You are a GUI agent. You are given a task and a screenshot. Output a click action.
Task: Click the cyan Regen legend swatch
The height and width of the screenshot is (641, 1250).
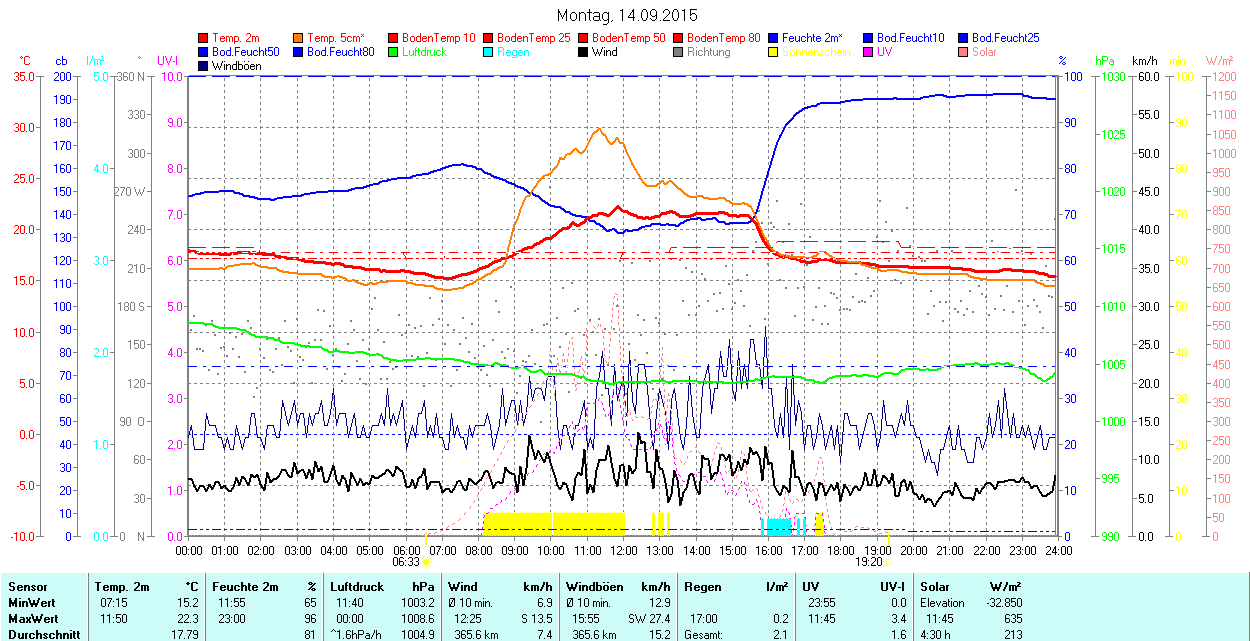(x=487, y=52)
